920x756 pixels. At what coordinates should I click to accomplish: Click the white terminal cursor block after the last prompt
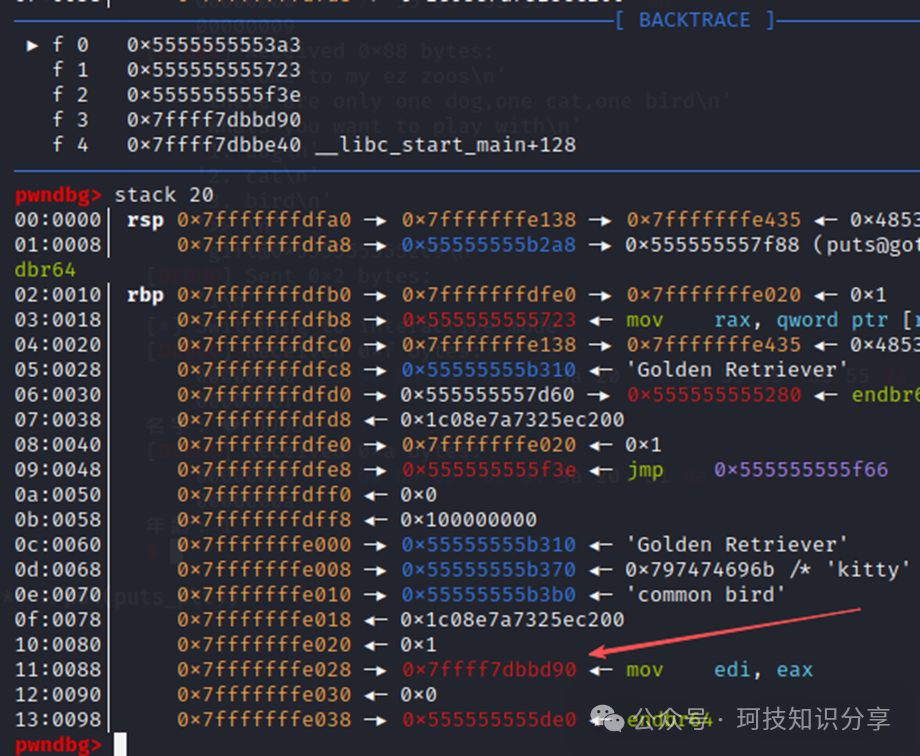120,745
